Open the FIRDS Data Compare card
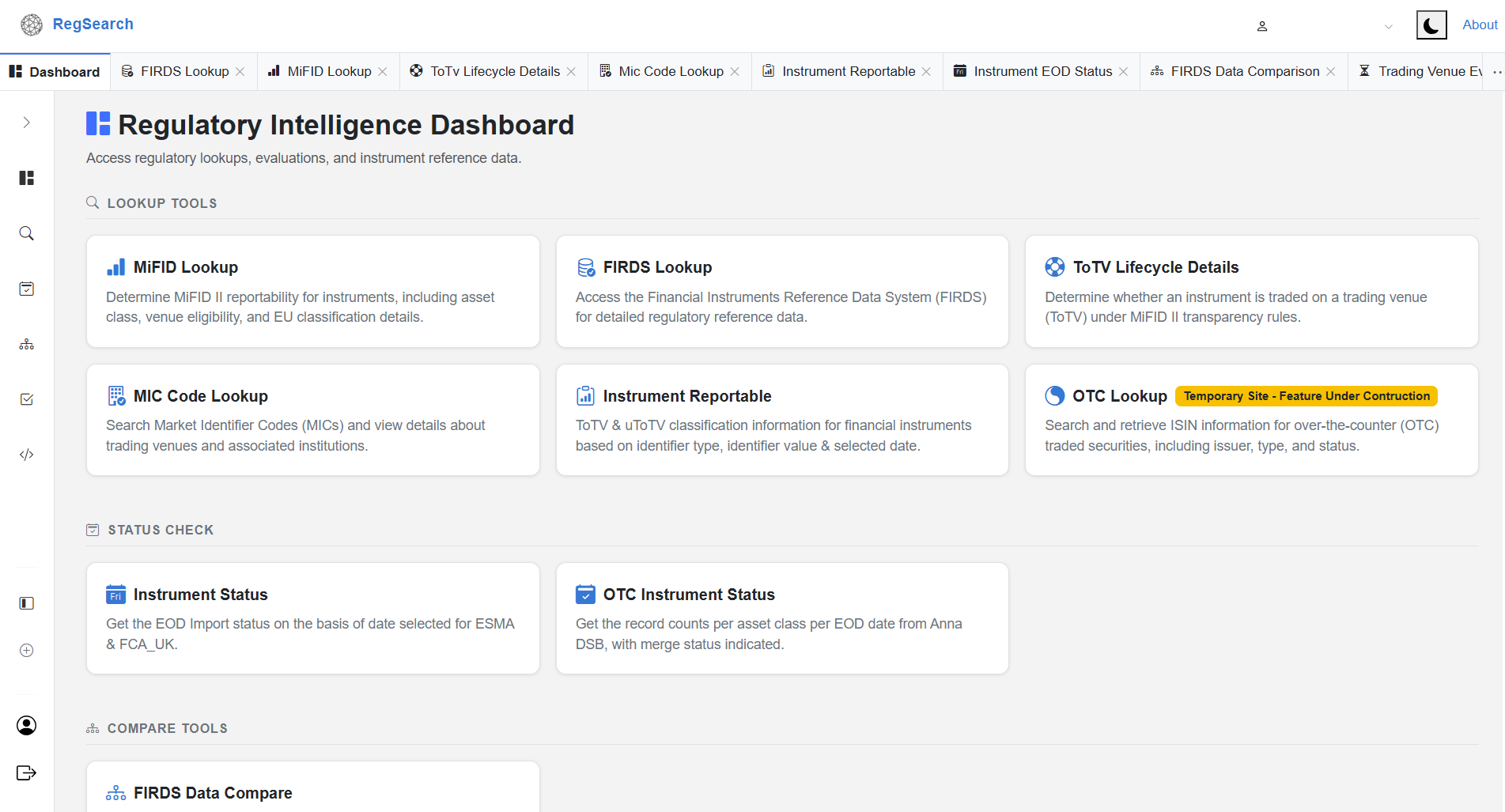 [313, 787]
